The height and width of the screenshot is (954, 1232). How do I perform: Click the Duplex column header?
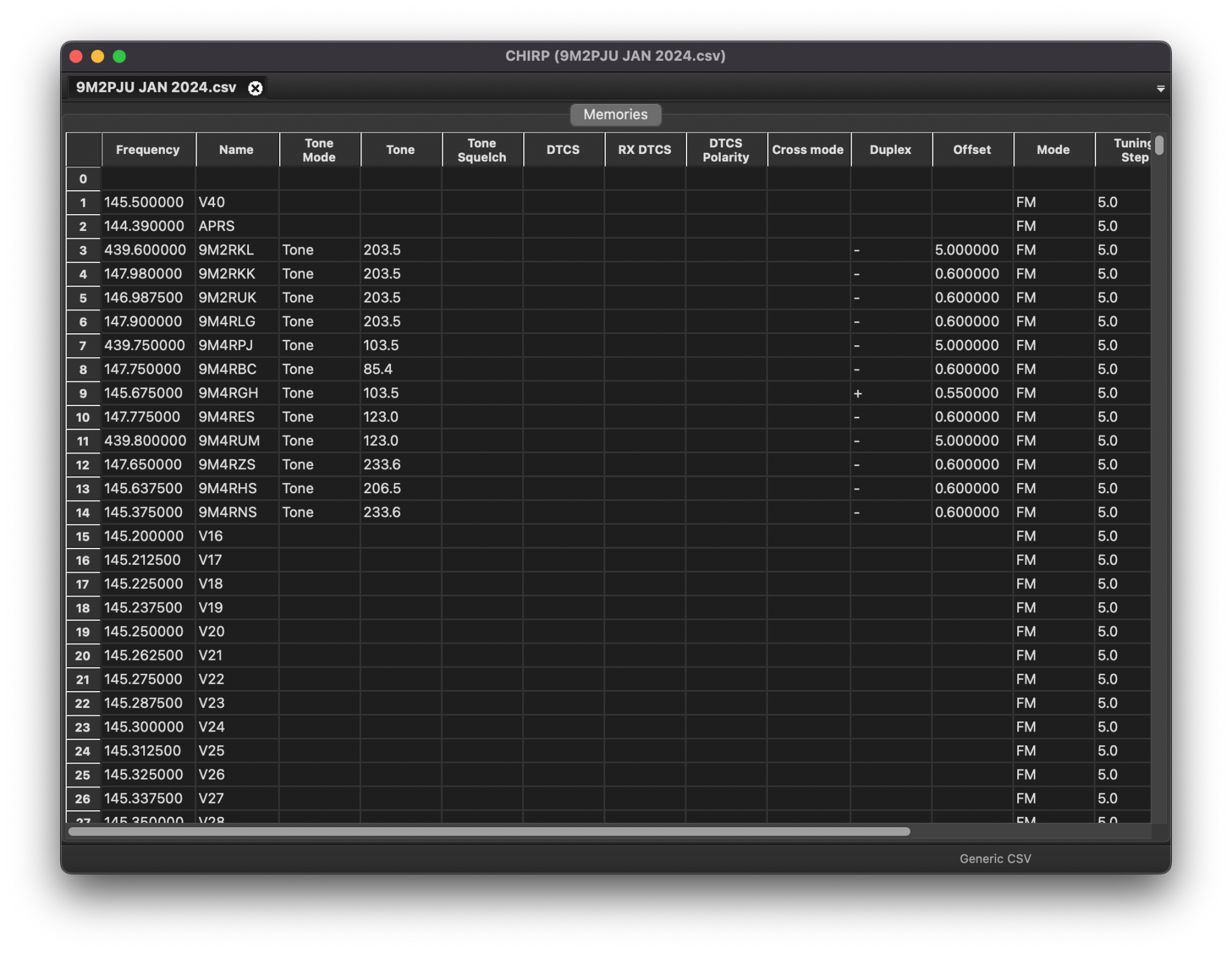pyautogui.click(x=890, y=149)
